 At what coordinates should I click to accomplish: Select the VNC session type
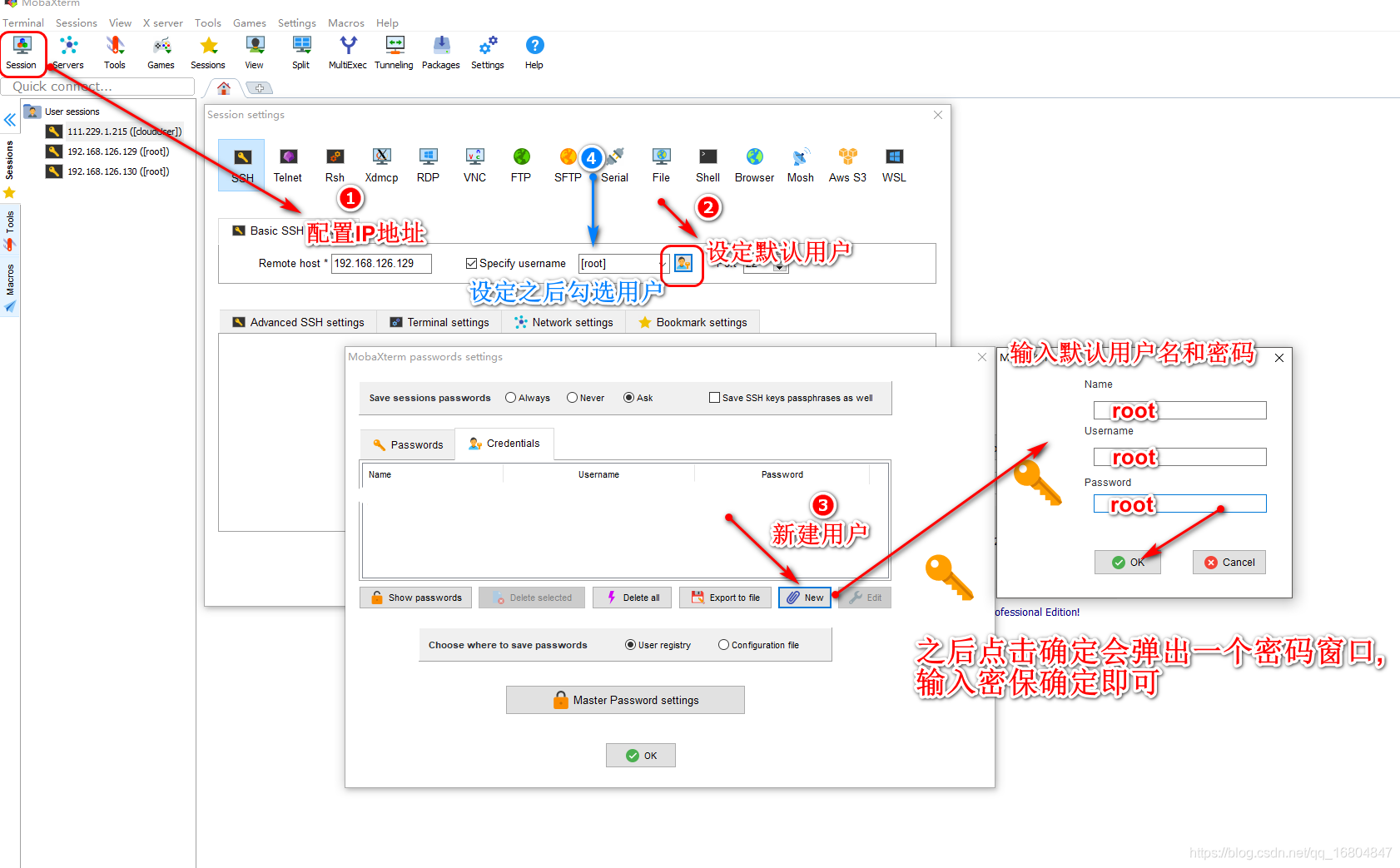coord(474,165)
